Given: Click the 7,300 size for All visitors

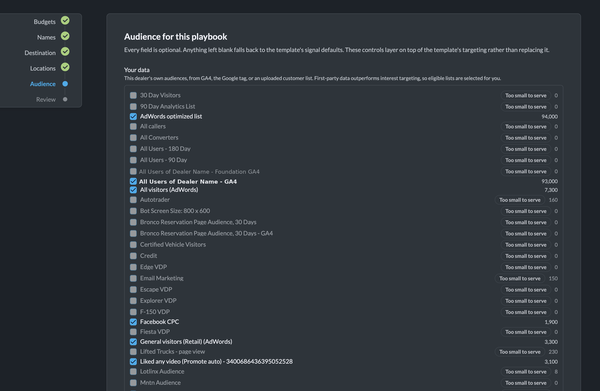Looking at the screenshot, I should pyautogui.click(x=551, y=190).
